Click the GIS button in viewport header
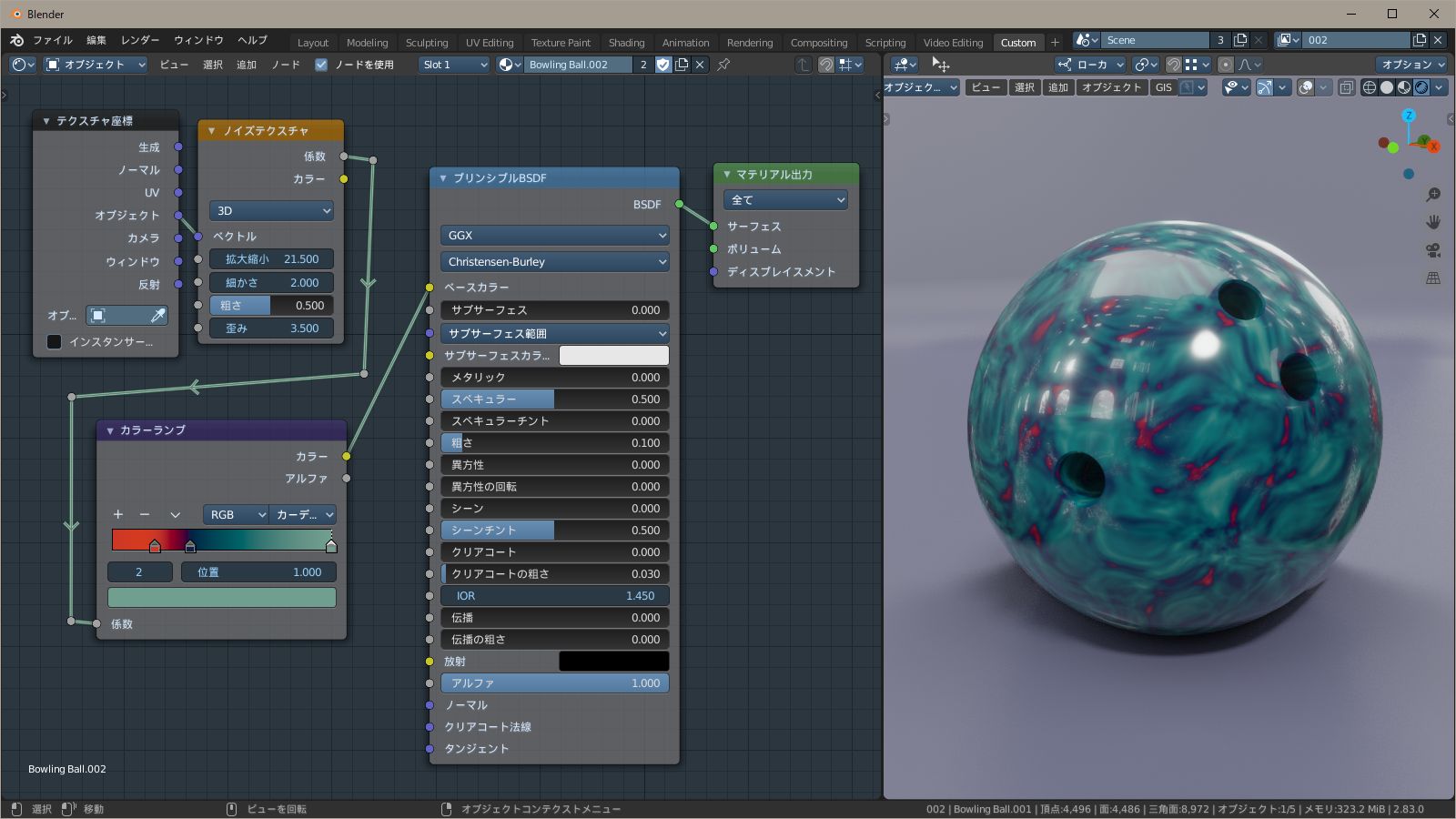The image size is (1456, 819). coord(1163,87)
